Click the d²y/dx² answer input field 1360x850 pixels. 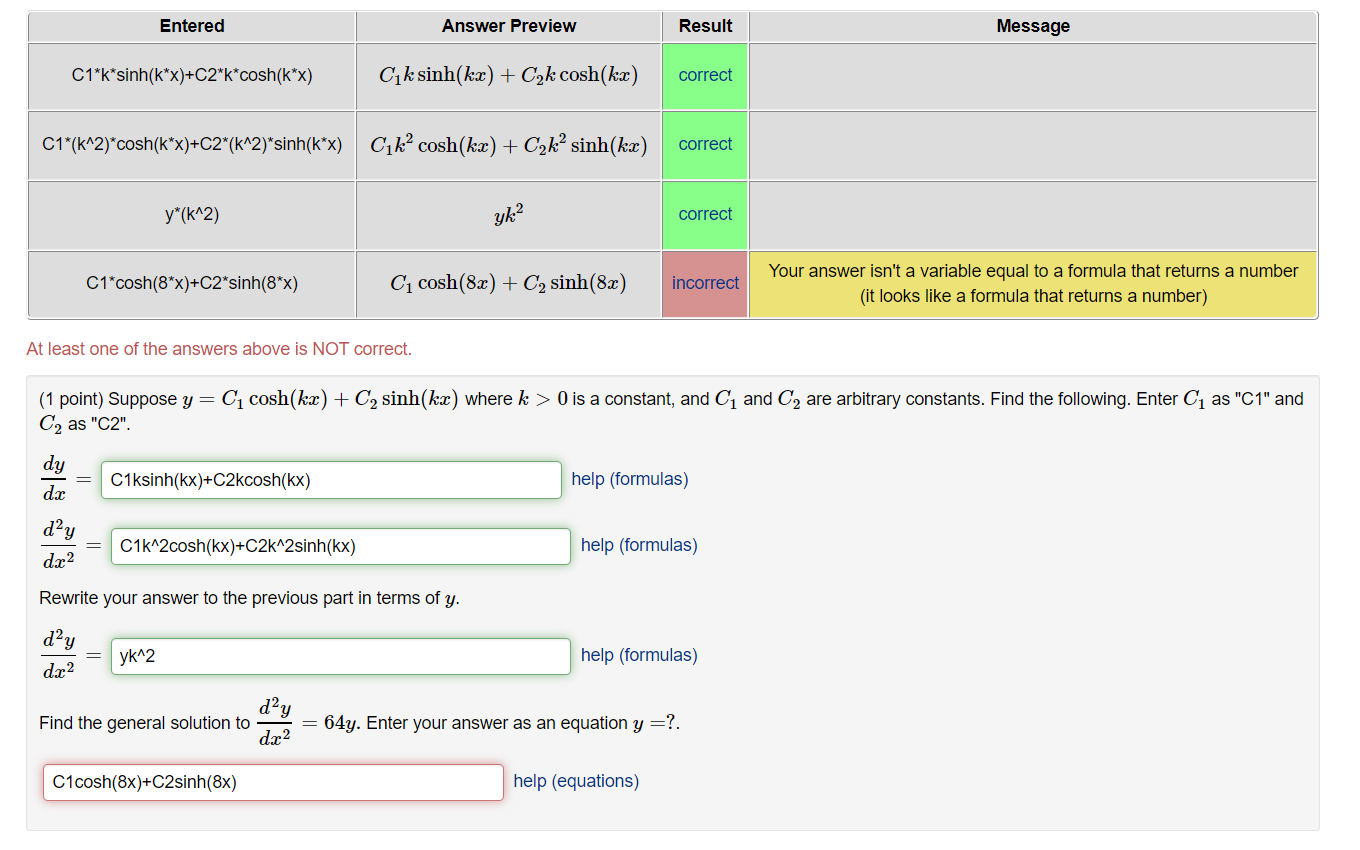tap(340, 546)
